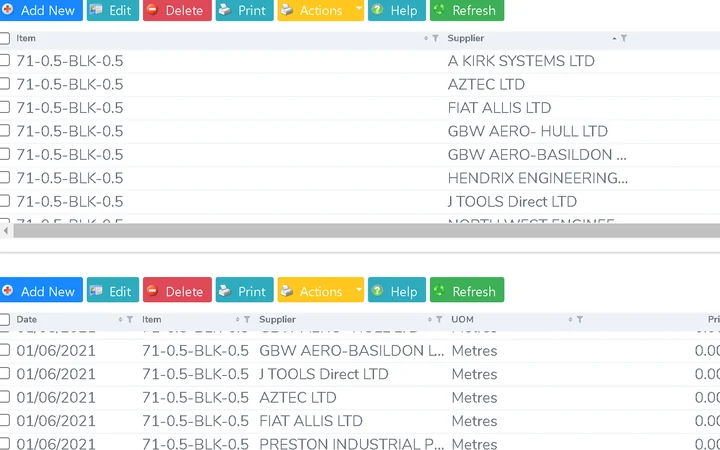Sort by UOM column arrows
Screen dimensions: 720x450
570,320
